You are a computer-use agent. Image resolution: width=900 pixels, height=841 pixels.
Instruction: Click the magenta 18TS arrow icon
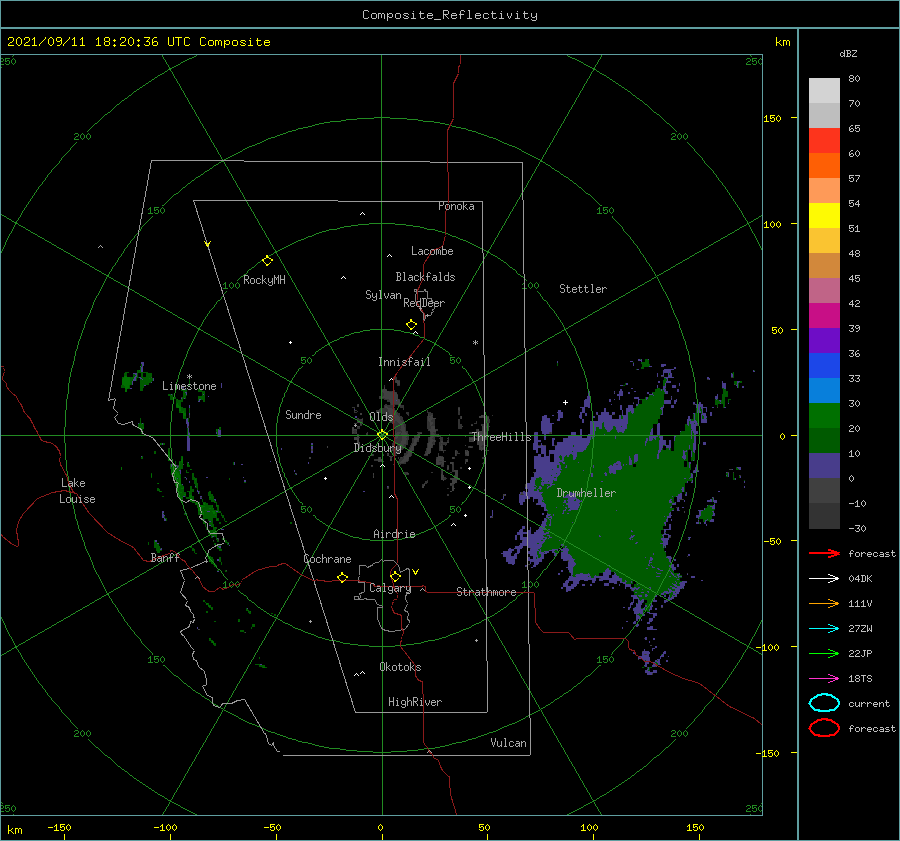coord(824,679)
